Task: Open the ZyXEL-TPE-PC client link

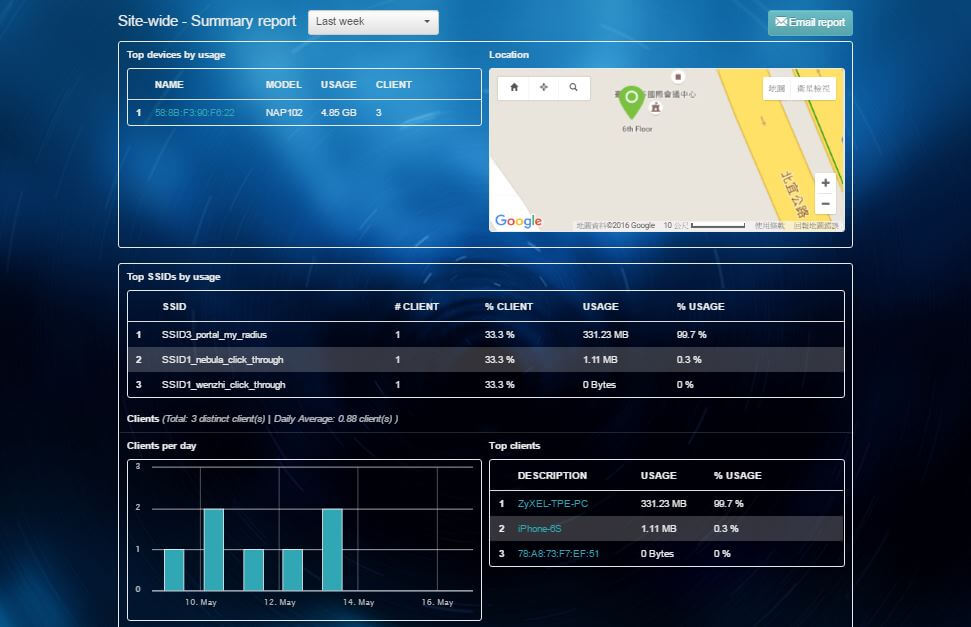Action: pyautogui.click(x=553, y=504)
